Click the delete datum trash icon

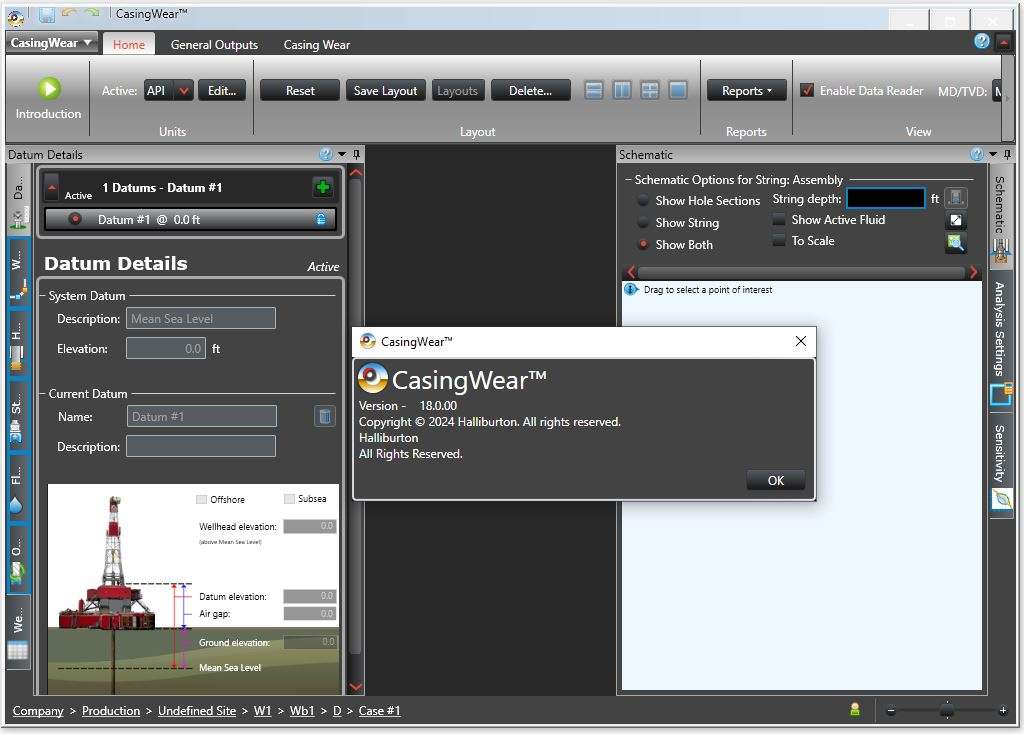tap(325, 416)
